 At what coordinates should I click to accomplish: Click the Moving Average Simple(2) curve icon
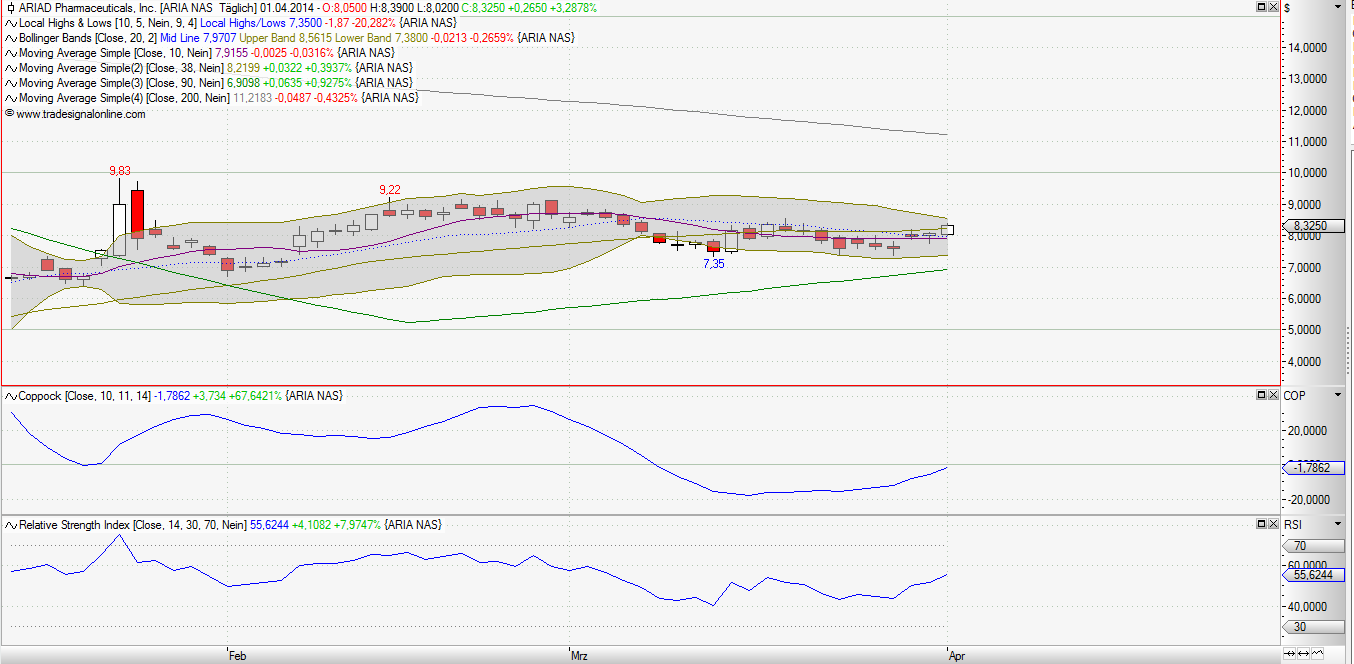point(10,67)
